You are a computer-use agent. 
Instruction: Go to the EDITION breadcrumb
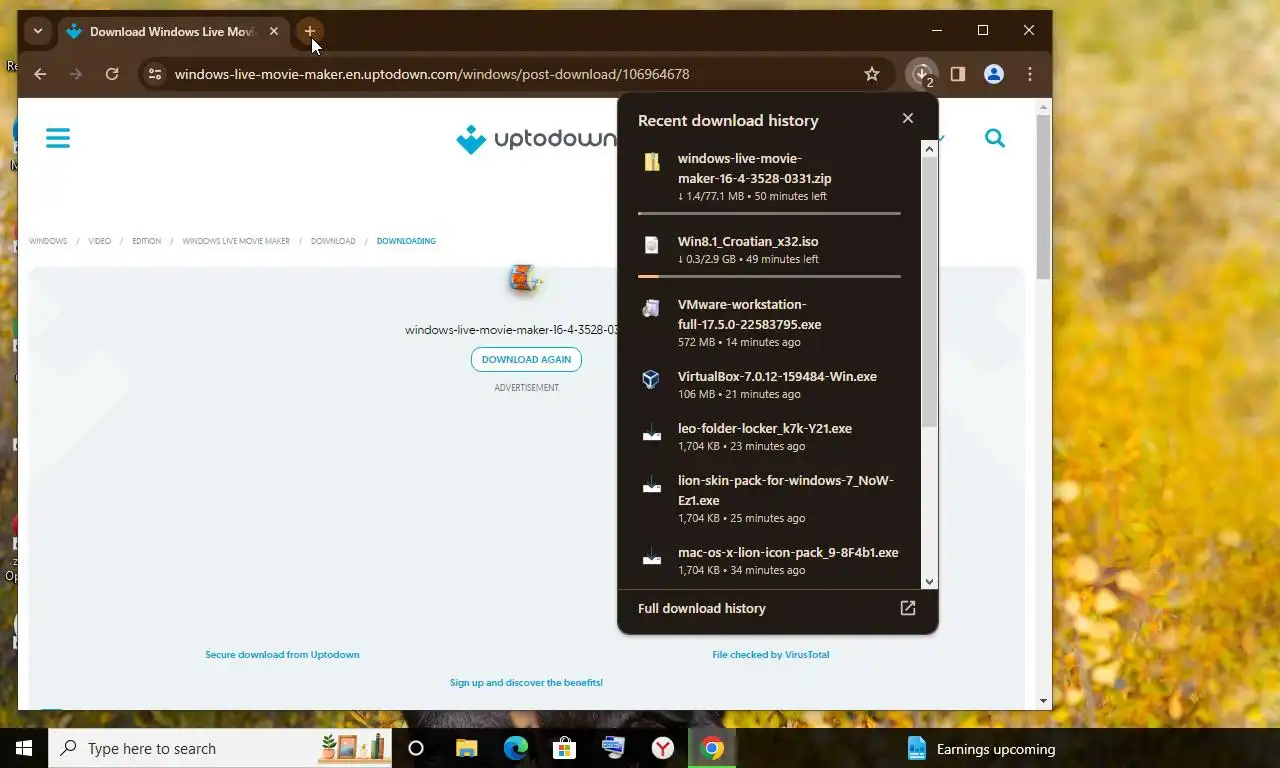146,241
